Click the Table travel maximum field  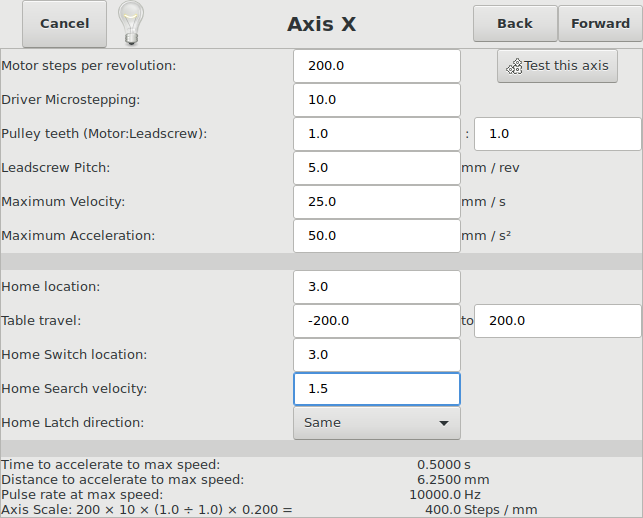tap(558, 321)
